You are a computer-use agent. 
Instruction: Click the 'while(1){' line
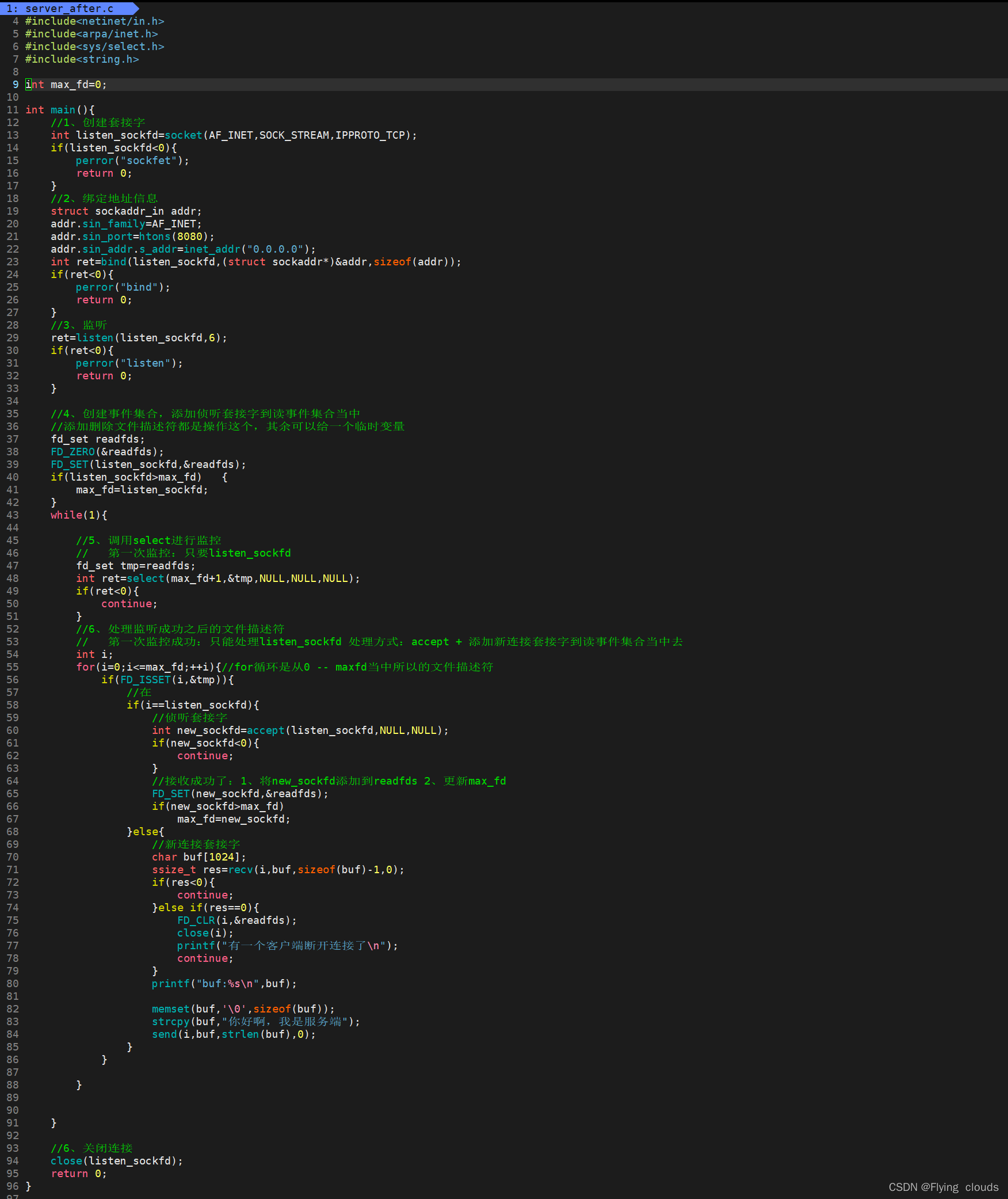(x=79, y=515)
